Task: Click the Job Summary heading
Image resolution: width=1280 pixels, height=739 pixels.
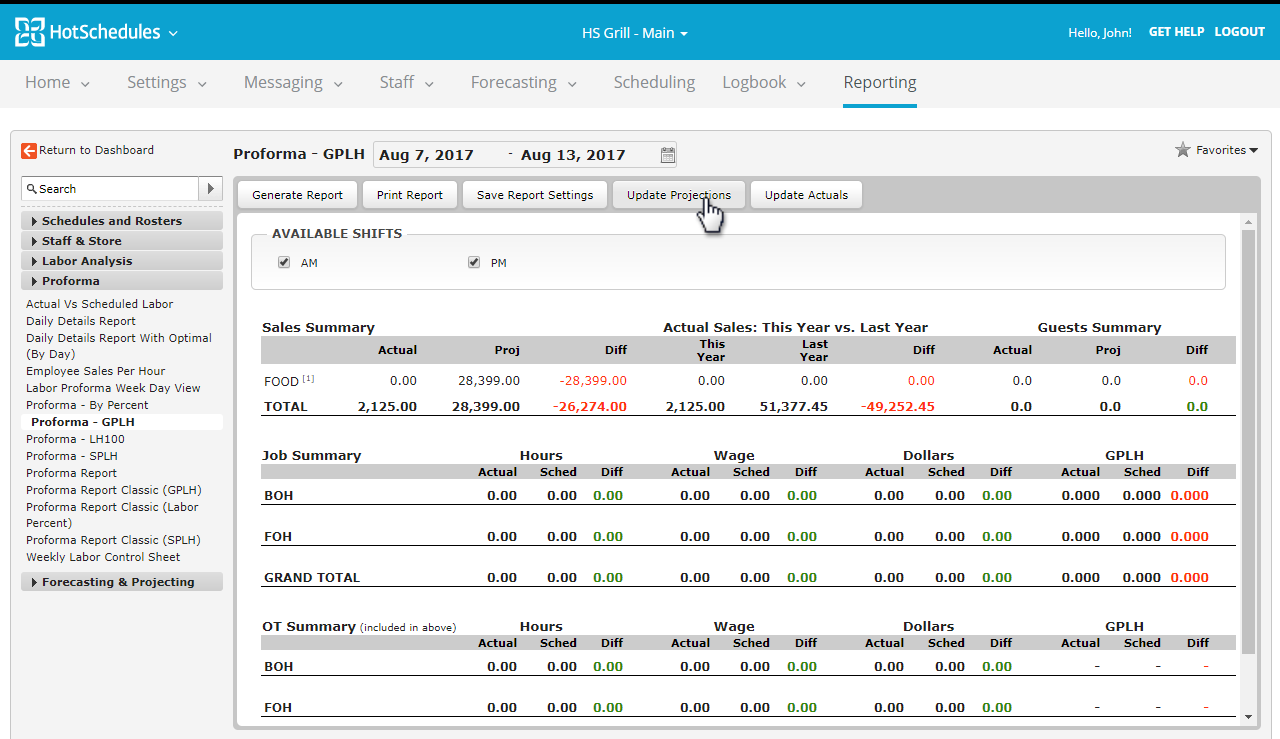Action: pyautogui.click(x=311, y=456)
